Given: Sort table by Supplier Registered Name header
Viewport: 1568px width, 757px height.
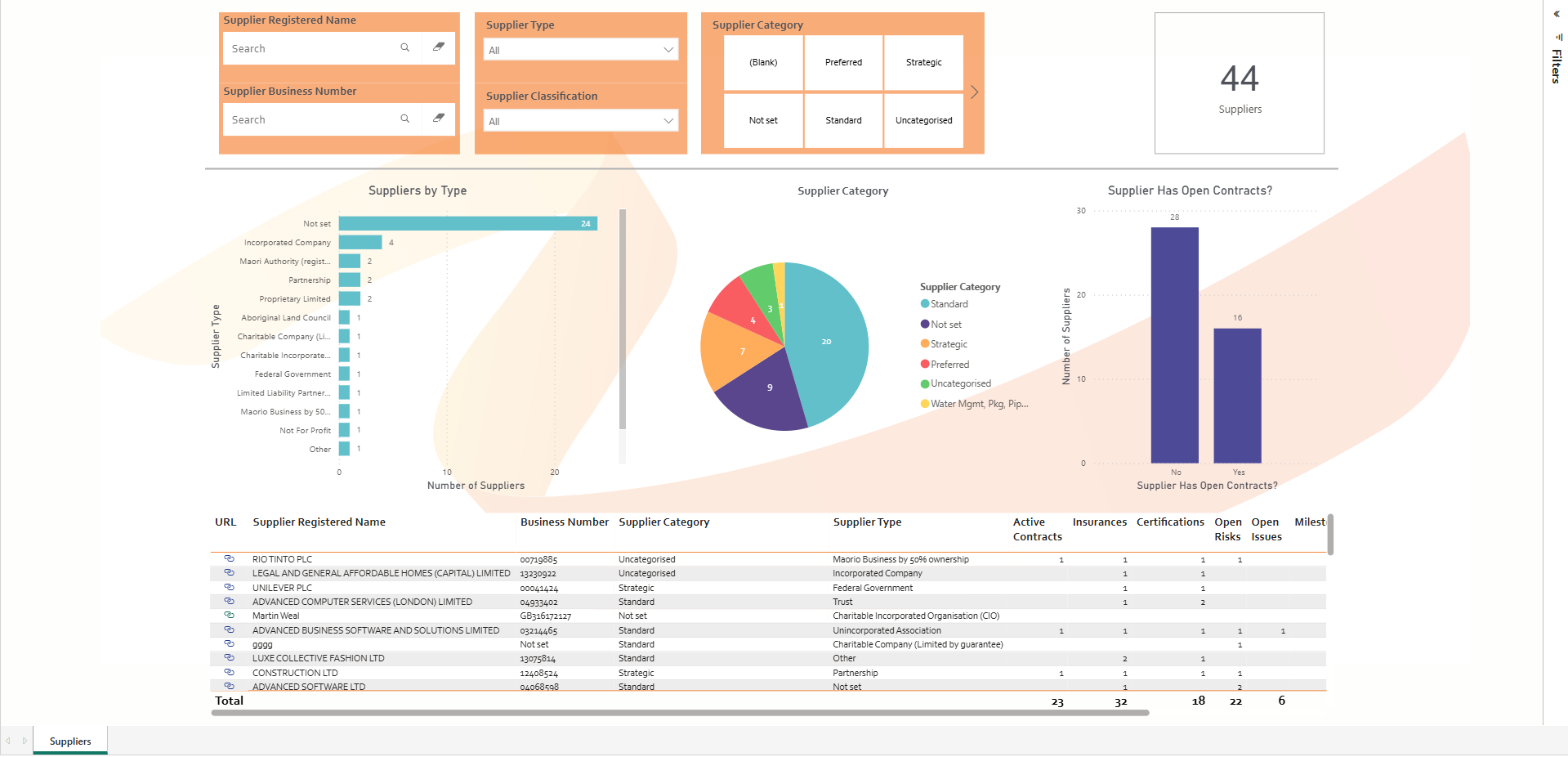Looking at the screenshot, I should (x=319, y=522).
